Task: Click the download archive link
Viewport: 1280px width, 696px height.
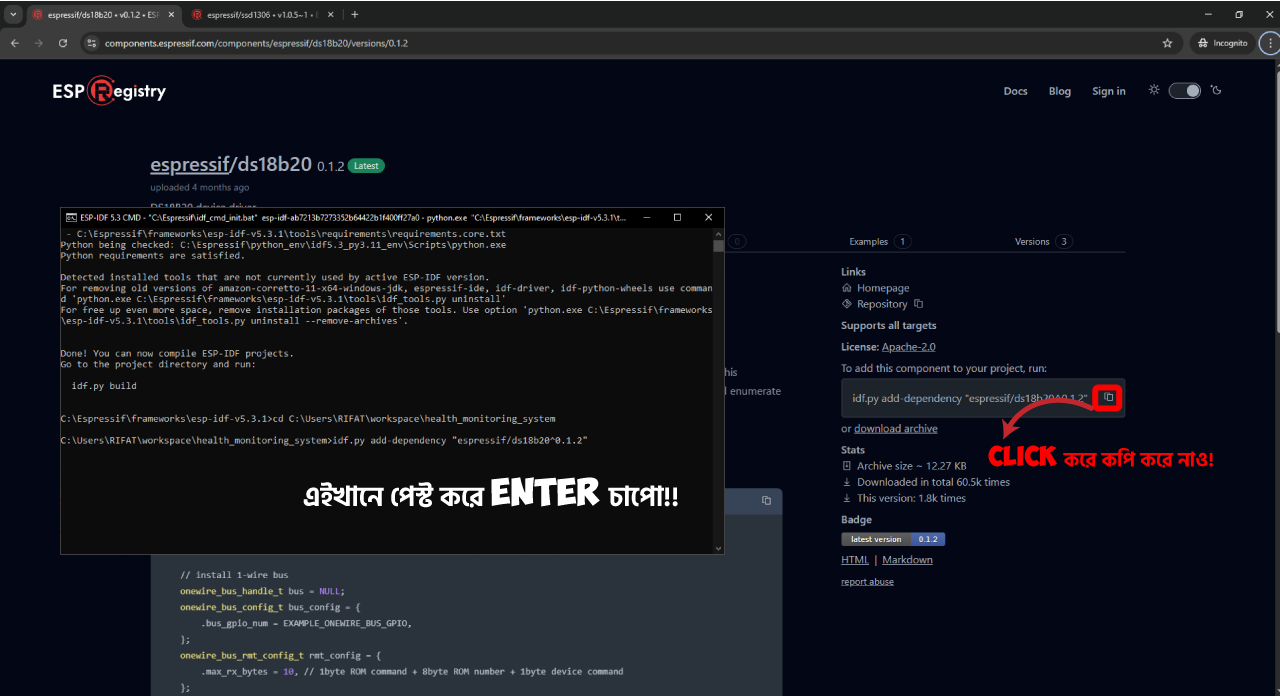Action: click(896, 429)
